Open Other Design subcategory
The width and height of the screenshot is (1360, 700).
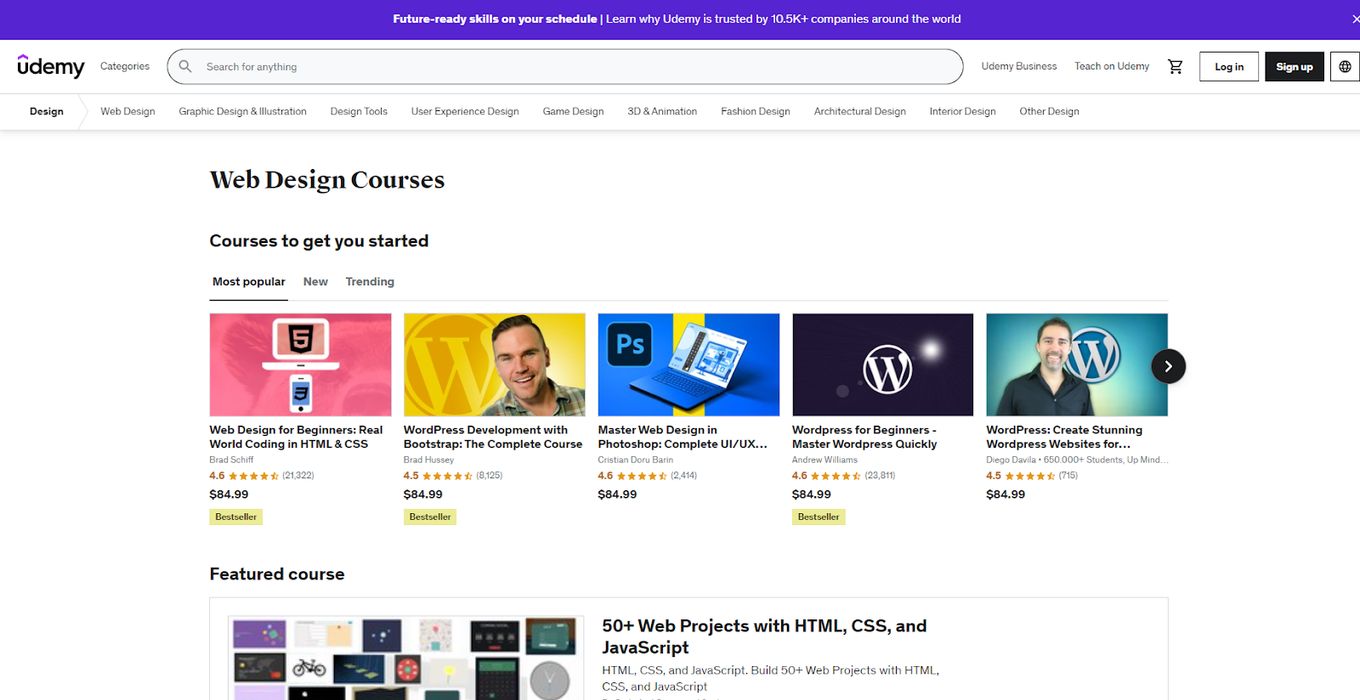[x=1049, y=112]
